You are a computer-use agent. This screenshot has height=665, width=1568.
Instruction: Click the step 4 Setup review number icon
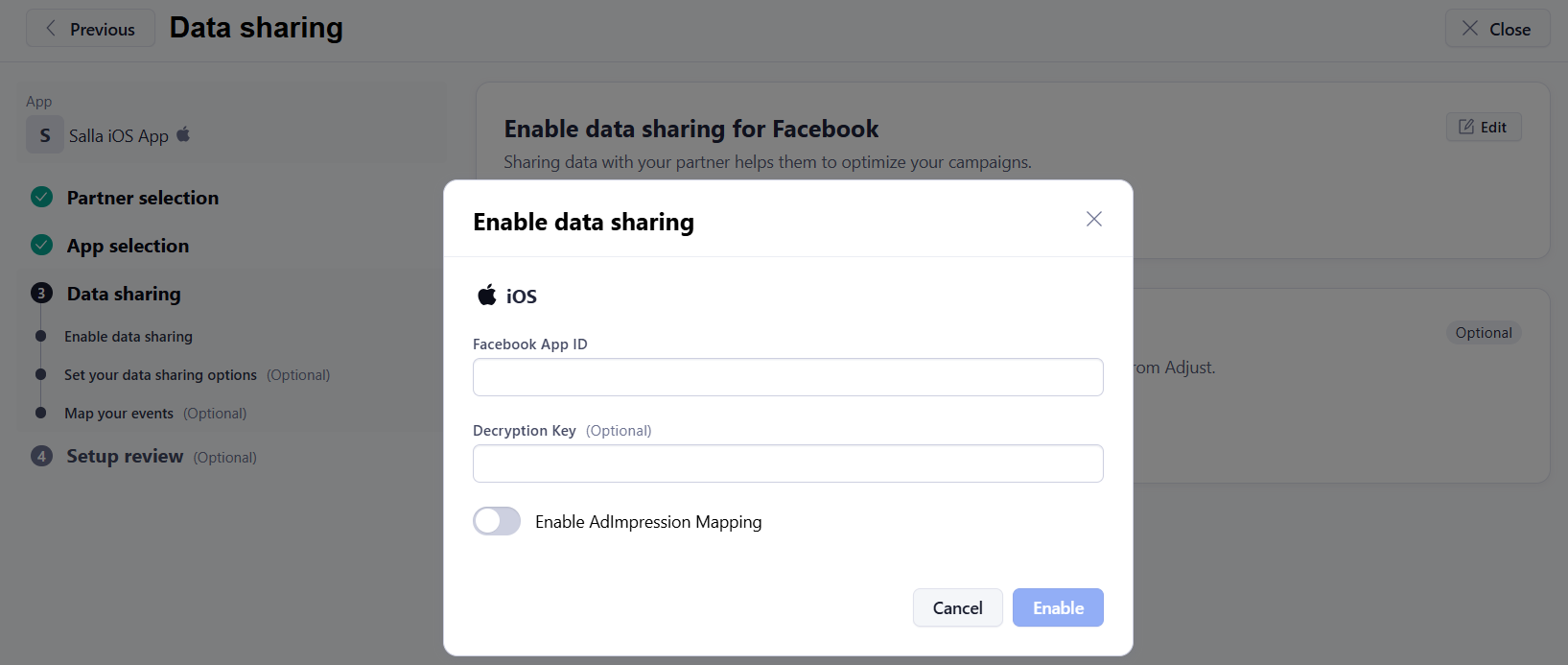[41, 457]
